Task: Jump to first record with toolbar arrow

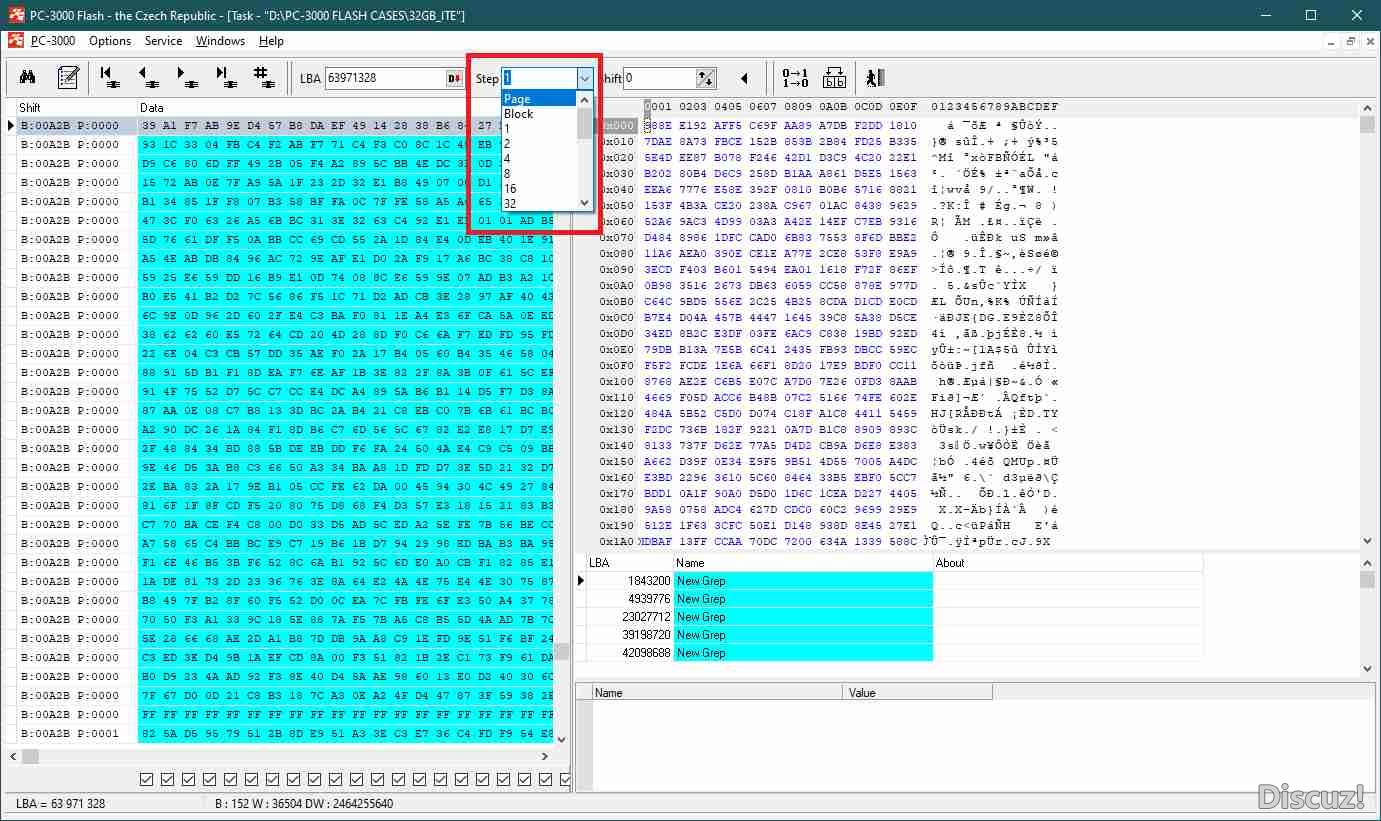Action: click(x=107, y=78)
